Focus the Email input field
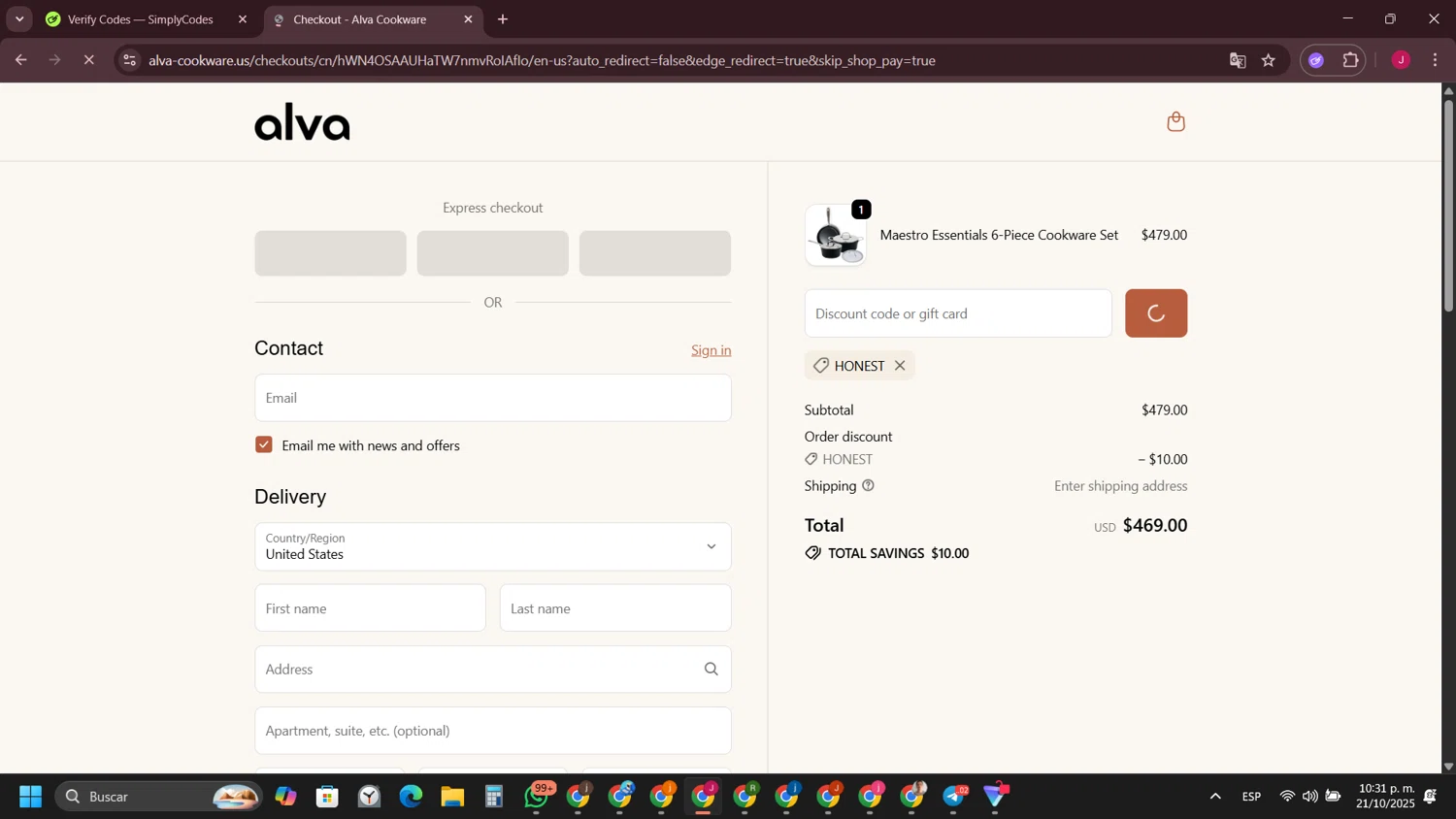 [493, 398]
